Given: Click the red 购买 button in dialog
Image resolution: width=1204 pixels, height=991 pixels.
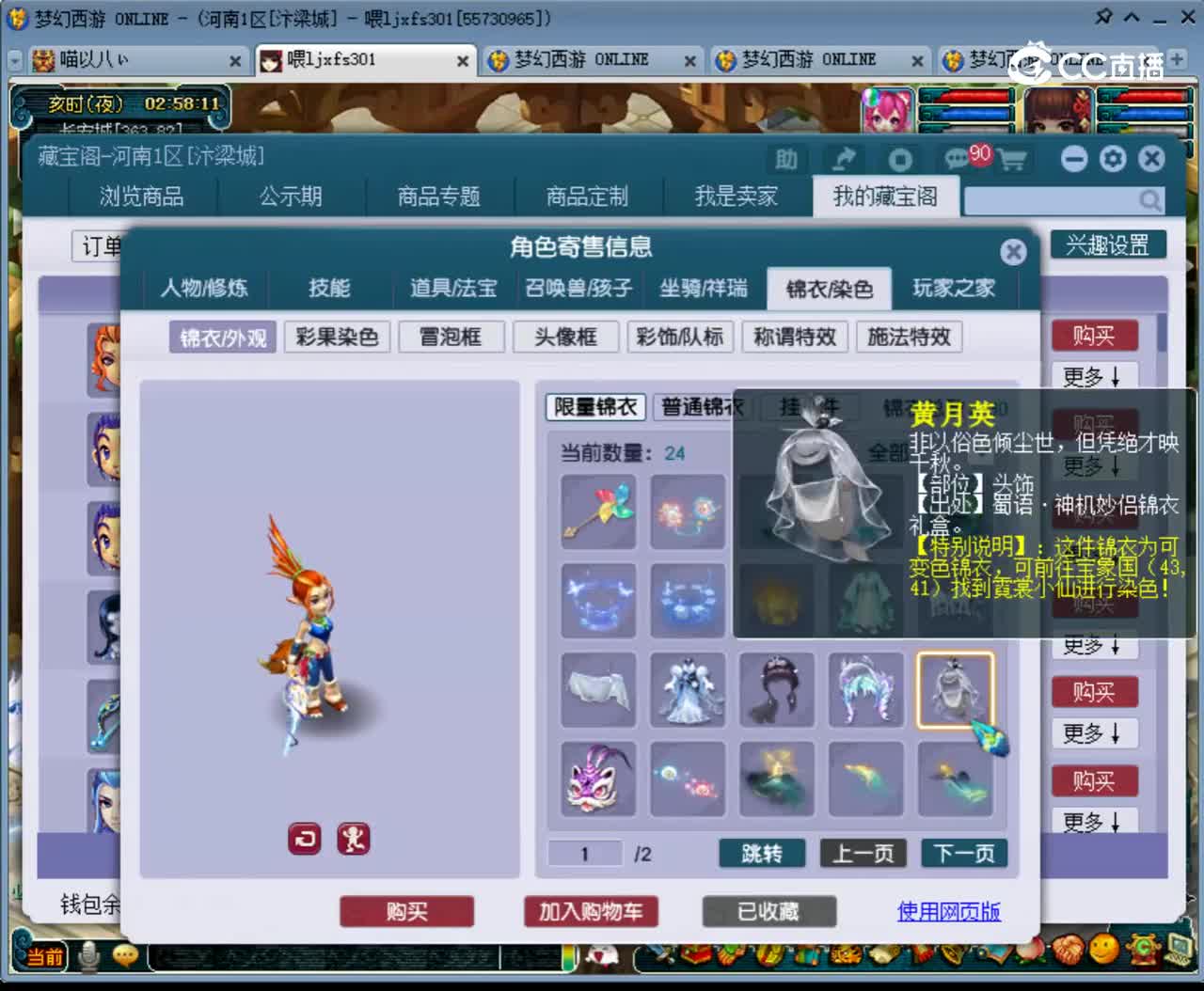Looking at the screenshot, I should click(x=406, y=911).
